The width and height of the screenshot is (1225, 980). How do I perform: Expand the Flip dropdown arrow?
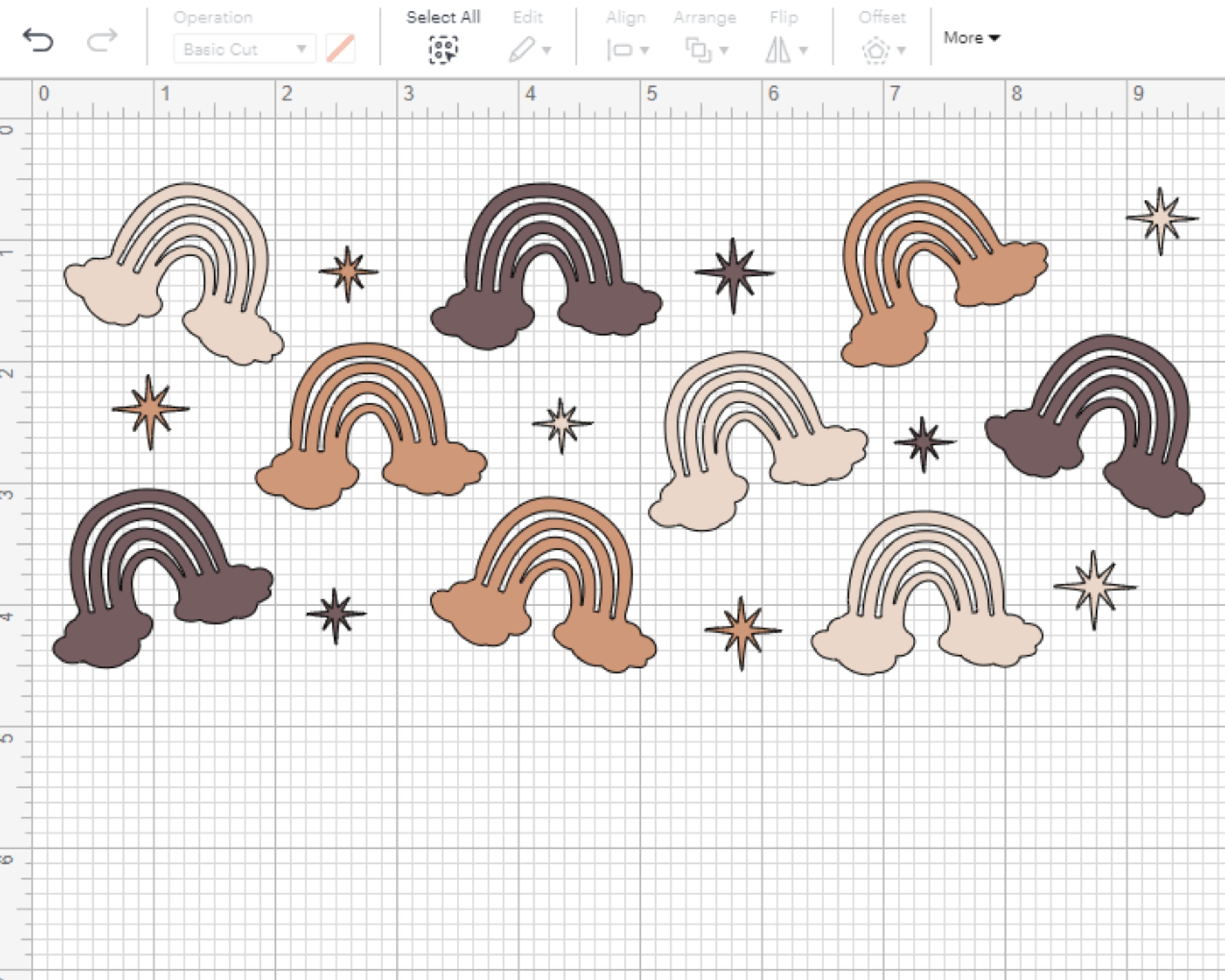[804, 50]
